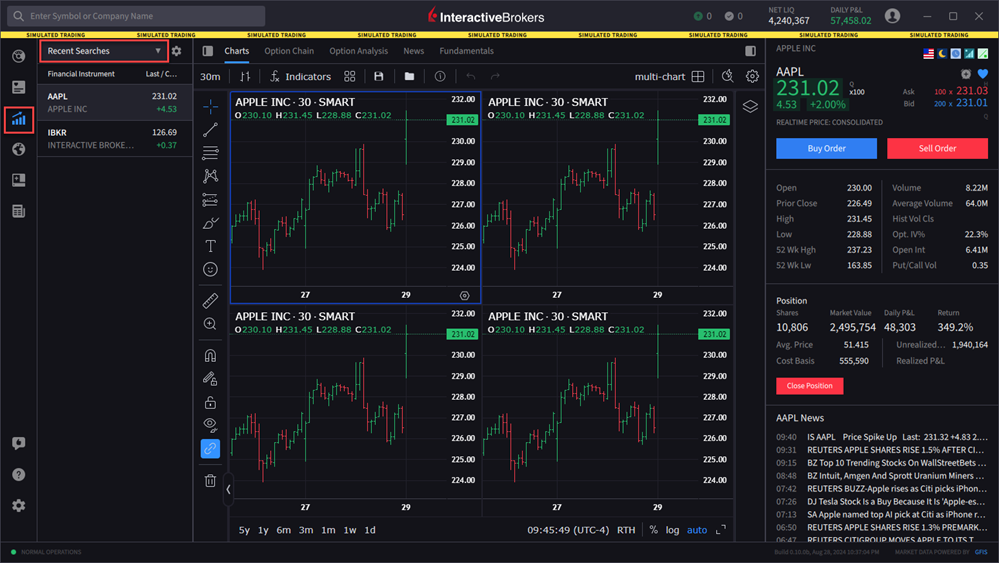This screenshot has height=563, width=999.
Task: Open the chart settings gear icon
Action: point(752,77)
